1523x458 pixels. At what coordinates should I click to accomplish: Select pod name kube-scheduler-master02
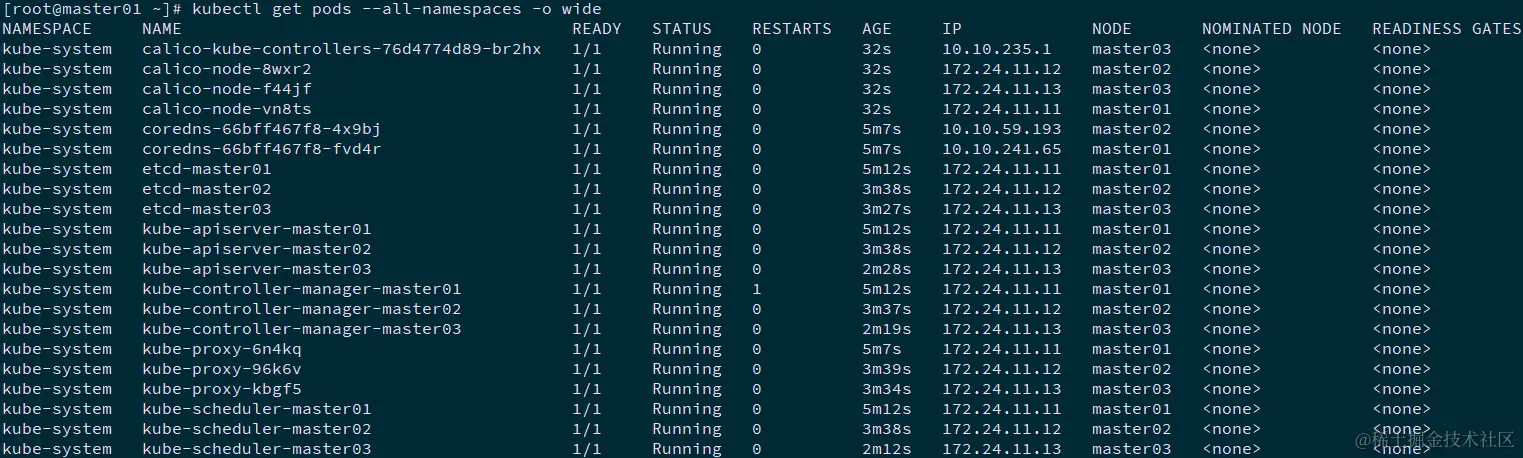257,429
